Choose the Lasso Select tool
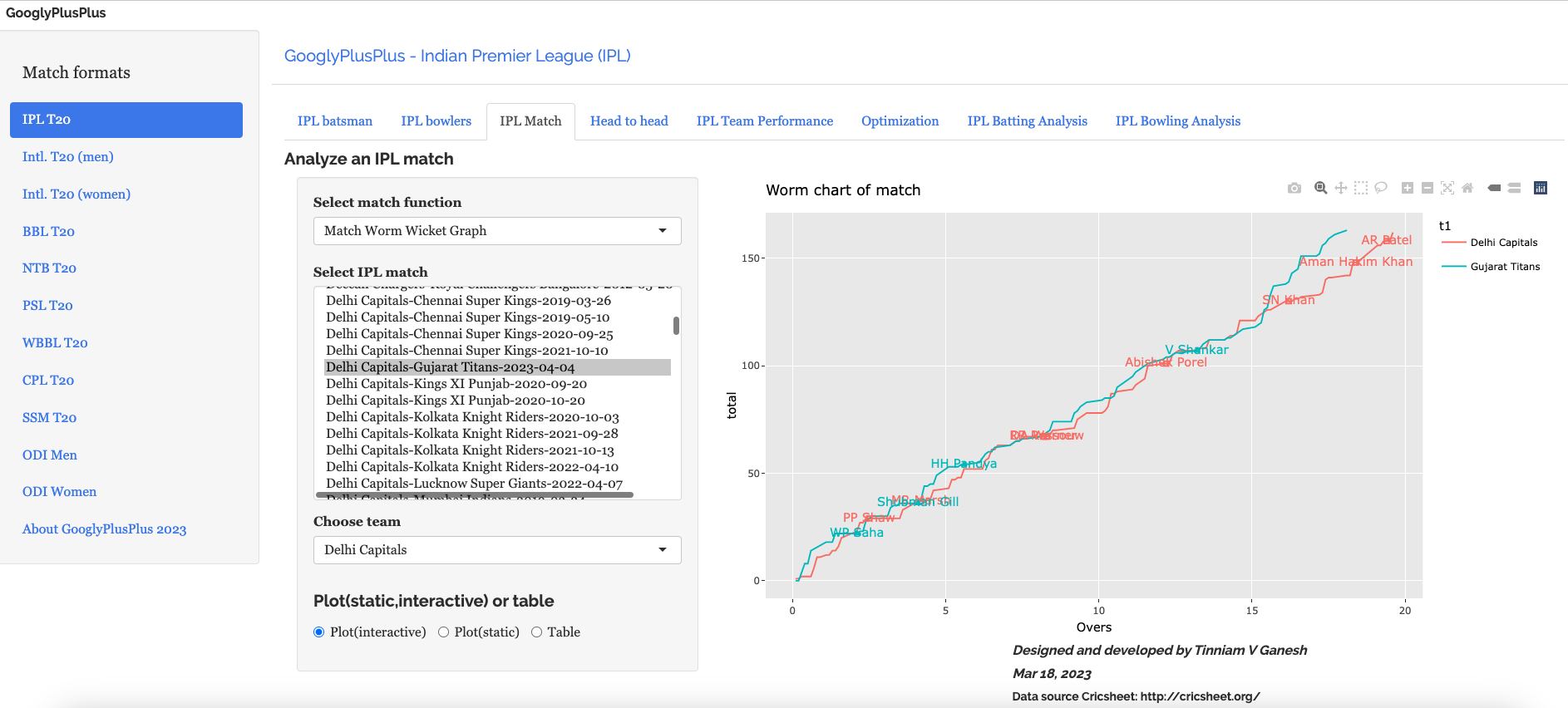This screenshot has width=1568, height=708. click(x=1380, y=189)
